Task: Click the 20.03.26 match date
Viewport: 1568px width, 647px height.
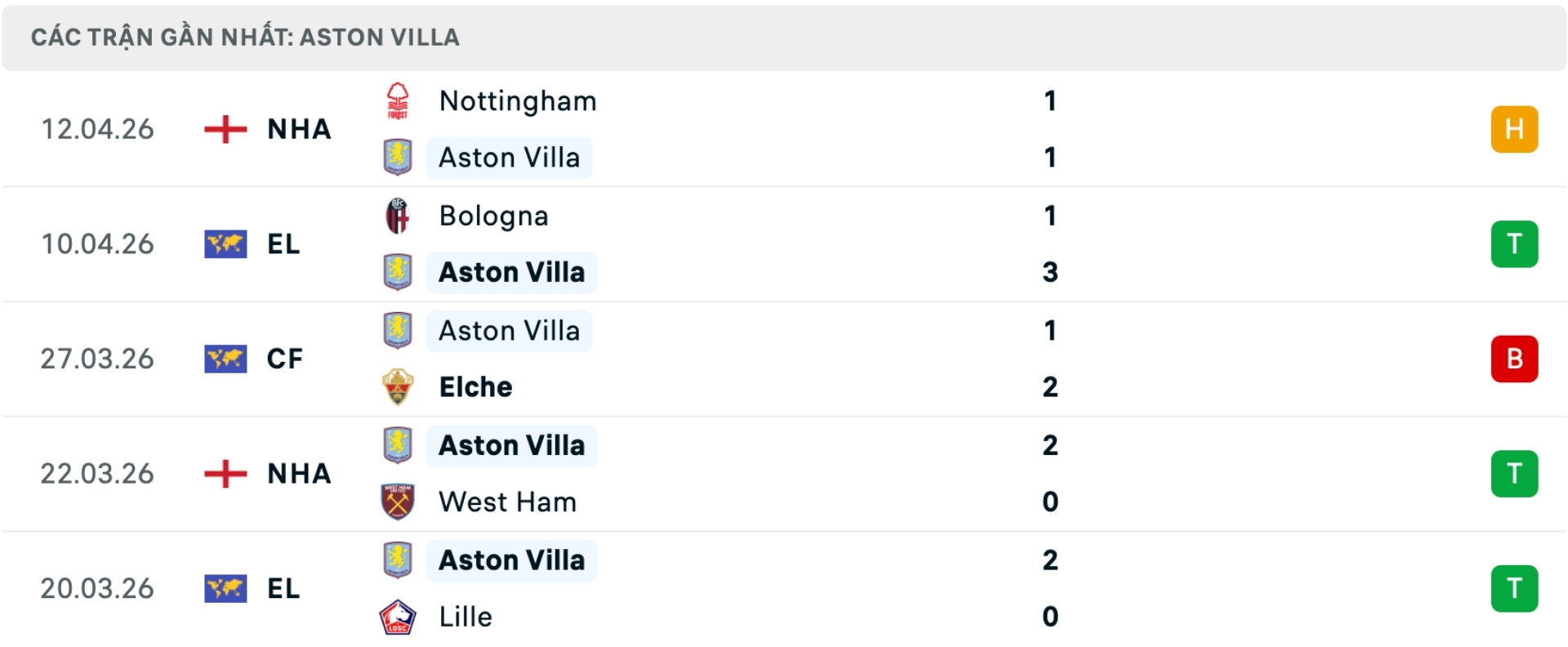Action: [x=97, y=588]
